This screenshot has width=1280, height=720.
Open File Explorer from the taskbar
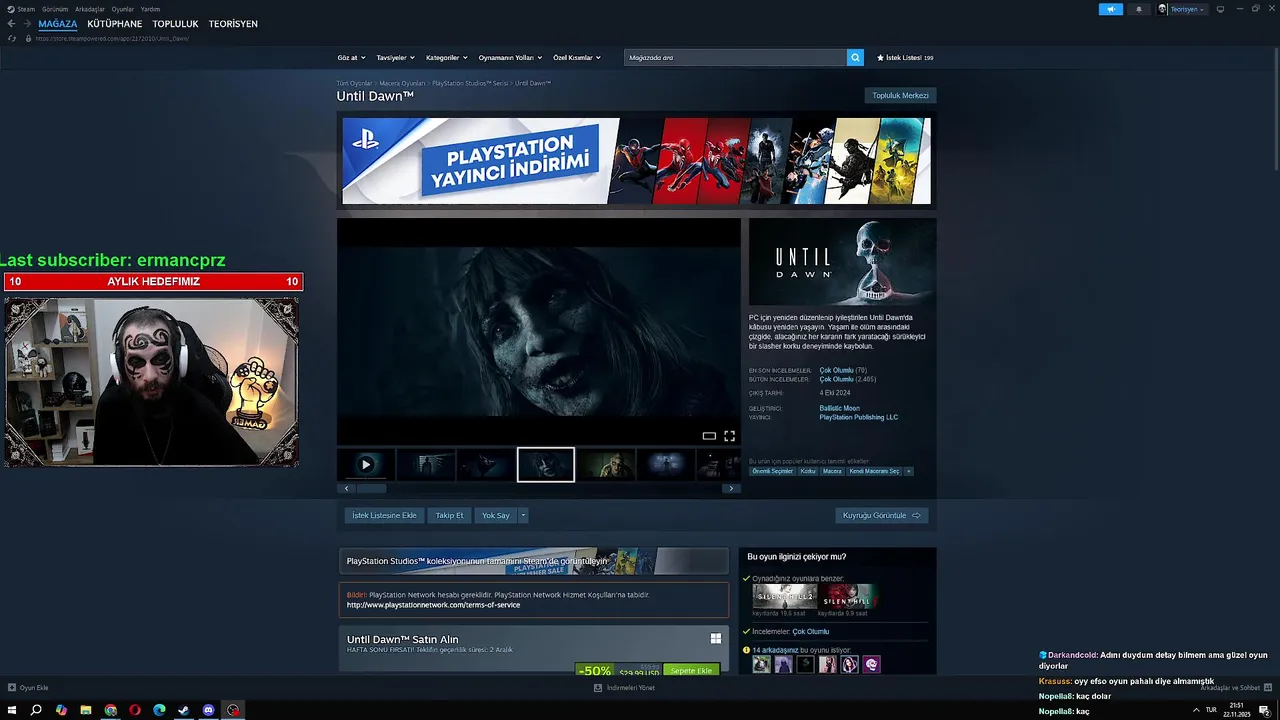(86, 710)
